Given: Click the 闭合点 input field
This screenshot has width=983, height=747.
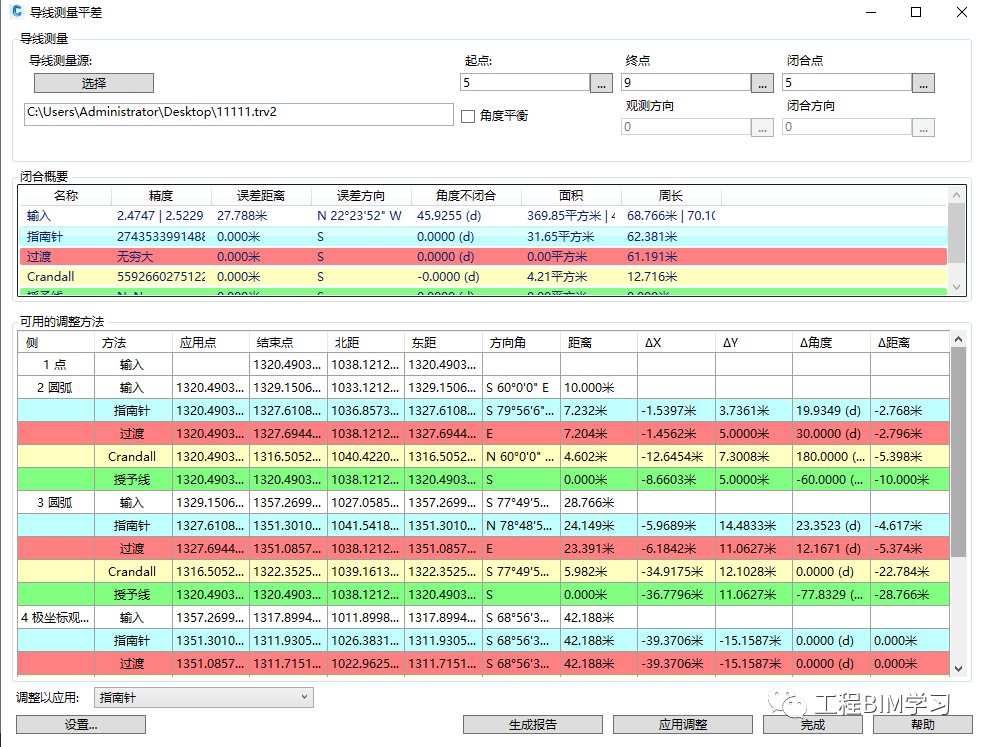Looking at the screenshot, I should point(846,82).
